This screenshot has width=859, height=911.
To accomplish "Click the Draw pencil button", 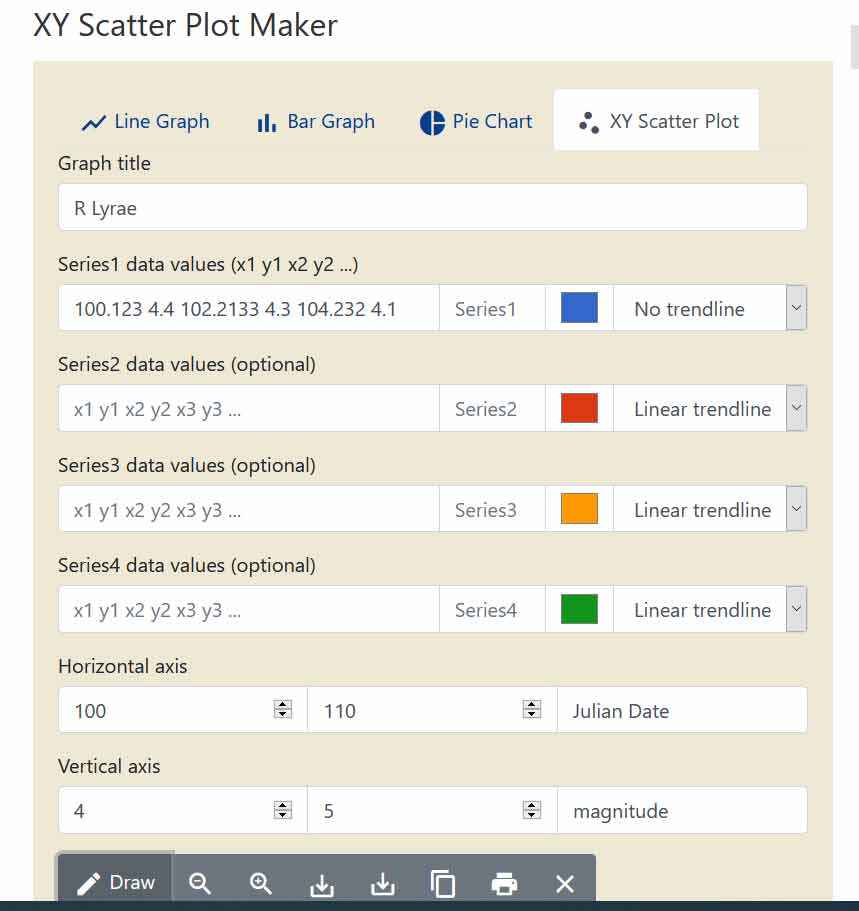I will 115,883.
